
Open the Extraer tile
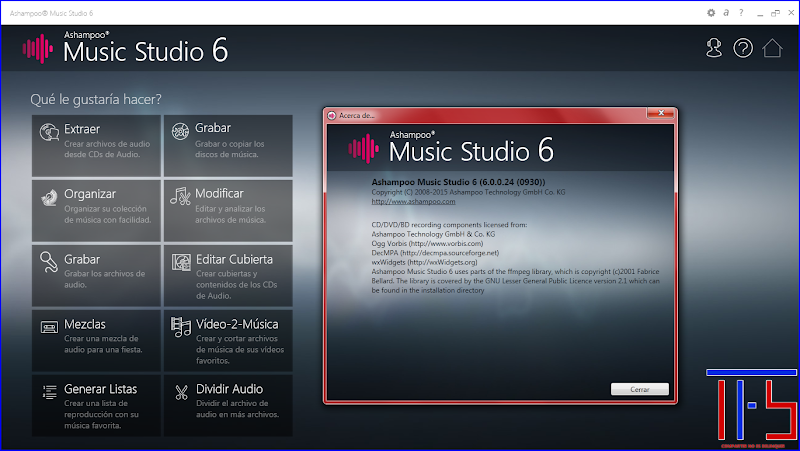[x=96, y=145]
